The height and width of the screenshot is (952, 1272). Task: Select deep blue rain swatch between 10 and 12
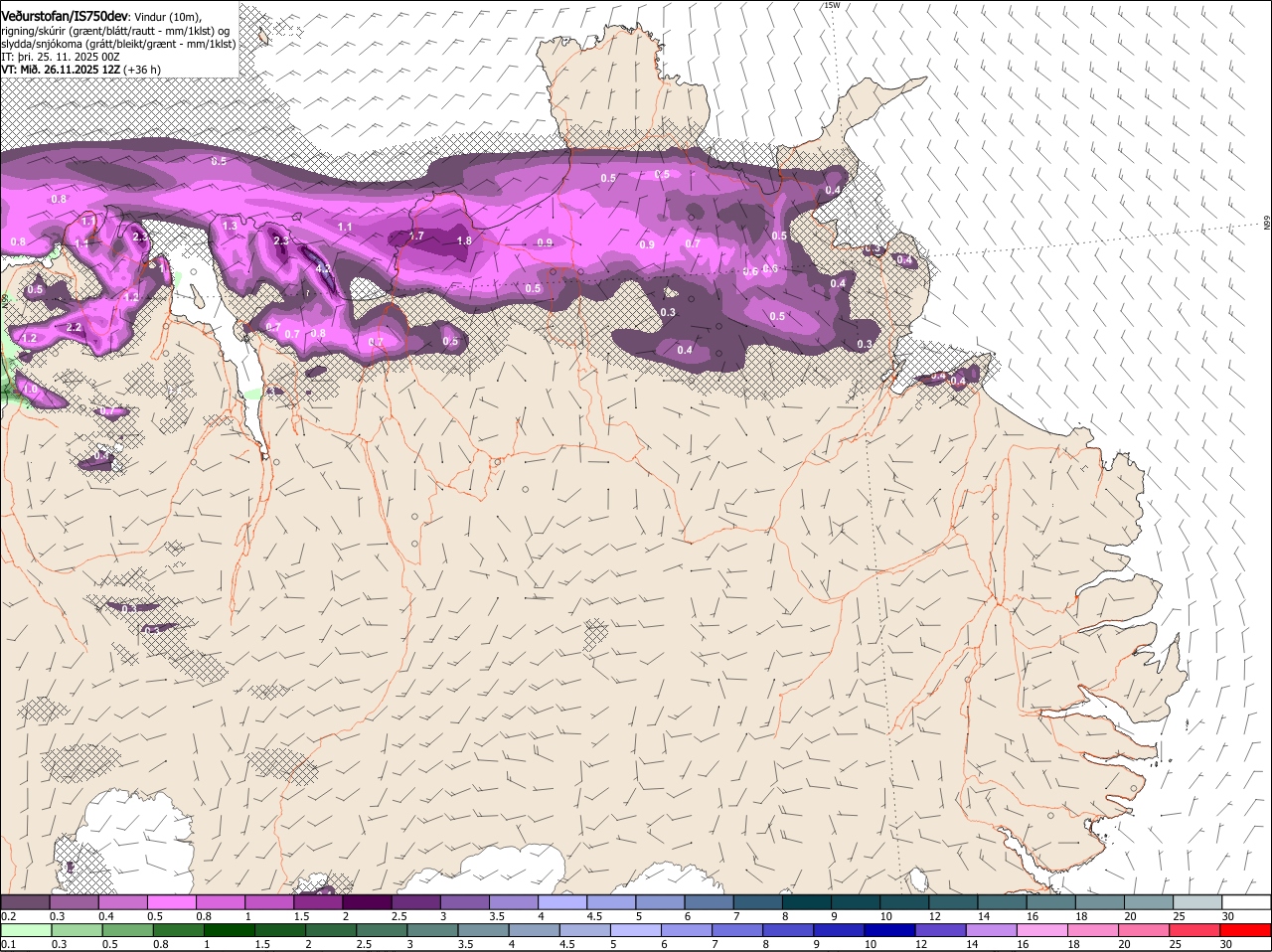pyautogui.click(x=890, y=930)
